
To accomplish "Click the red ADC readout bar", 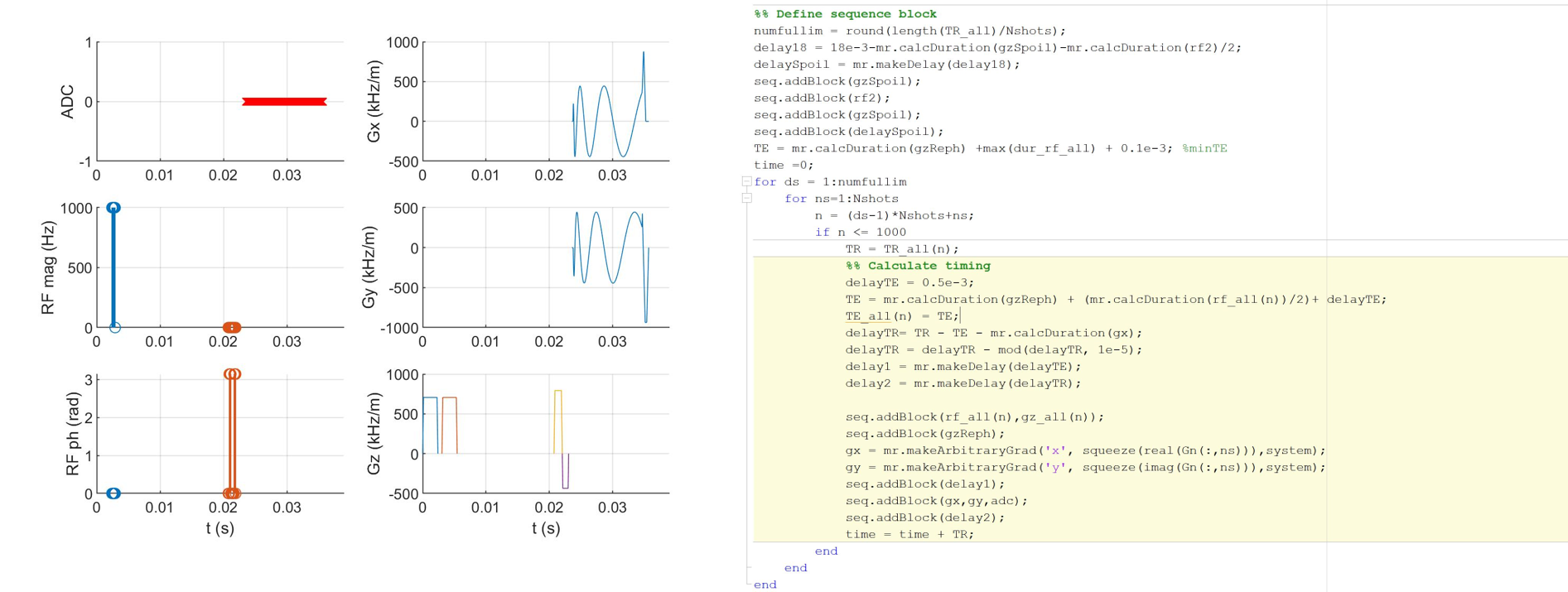I will tap(284, 102).
